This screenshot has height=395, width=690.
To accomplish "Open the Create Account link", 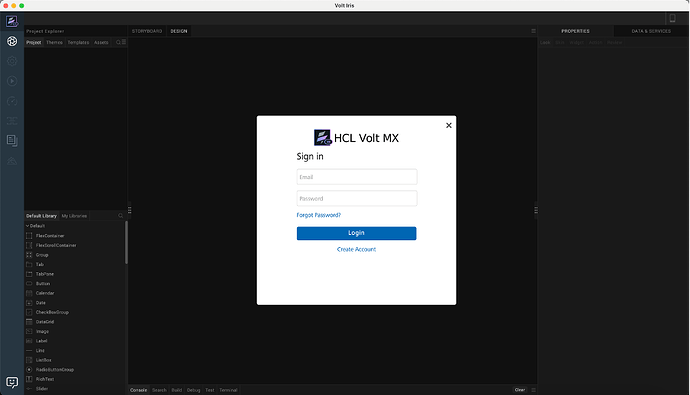I will tap(356, 249).
